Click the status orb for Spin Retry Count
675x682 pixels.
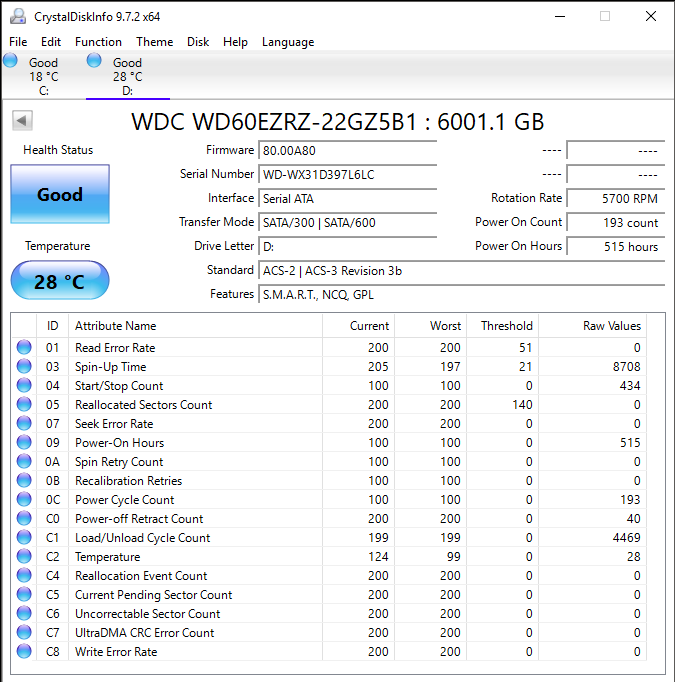tap(24, 461)
